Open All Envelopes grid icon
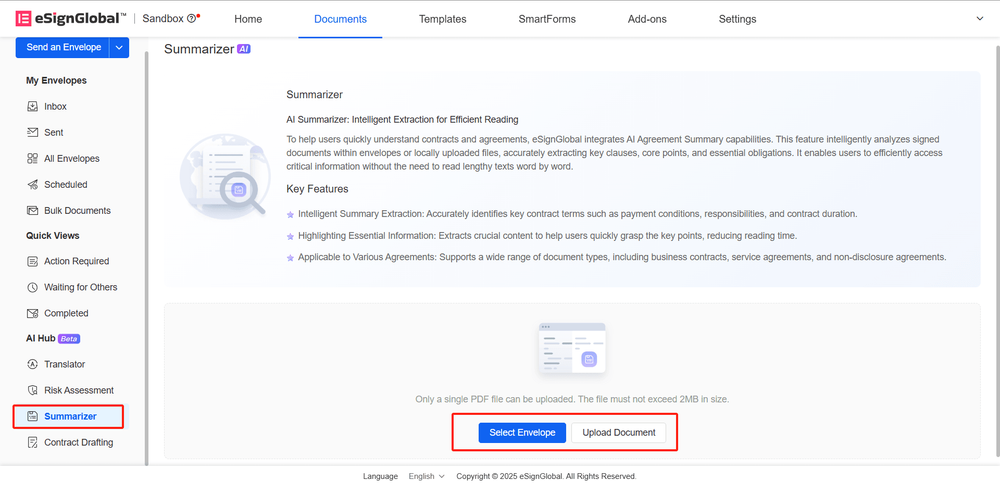The height and width of the screenshot is (486, 1000). (33, 158)
